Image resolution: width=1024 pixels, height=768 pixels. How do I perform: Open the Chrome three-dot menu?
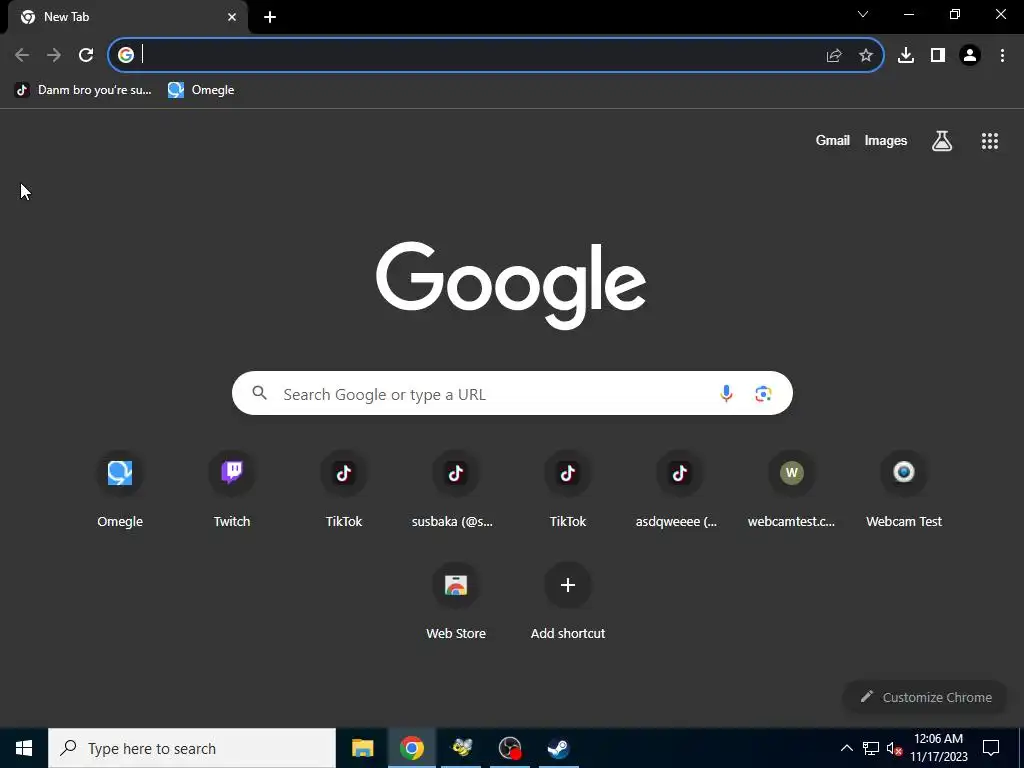(x=1002, y=56)
